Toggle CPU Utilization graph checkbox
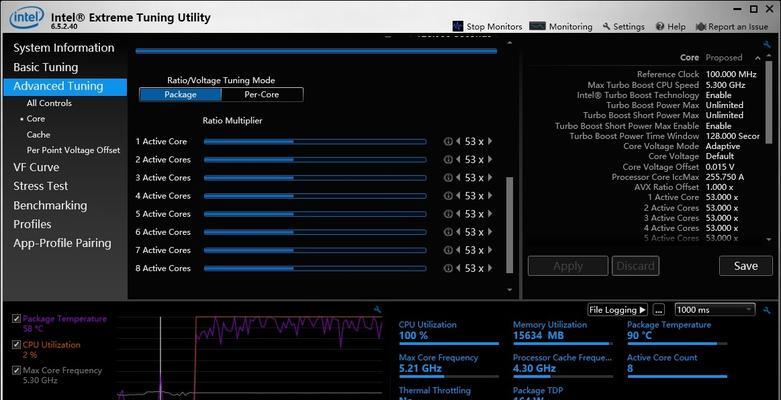 (16, 345)
